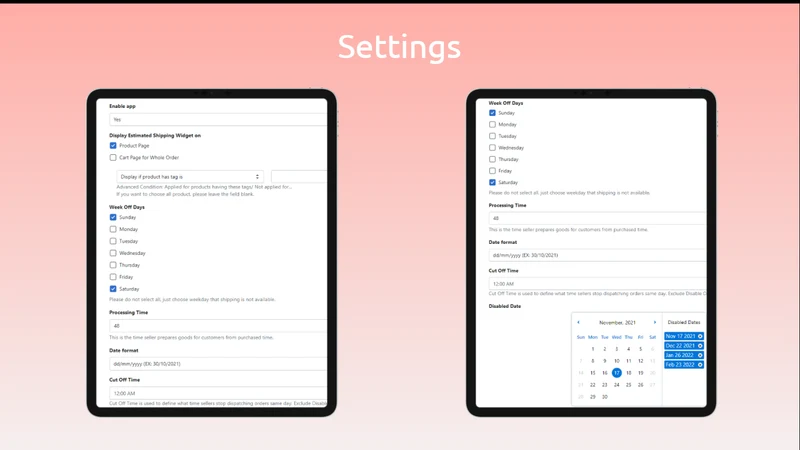The image size is (800, 450).
Task: Open the Enable app dropdown
Action: (218, 119)
